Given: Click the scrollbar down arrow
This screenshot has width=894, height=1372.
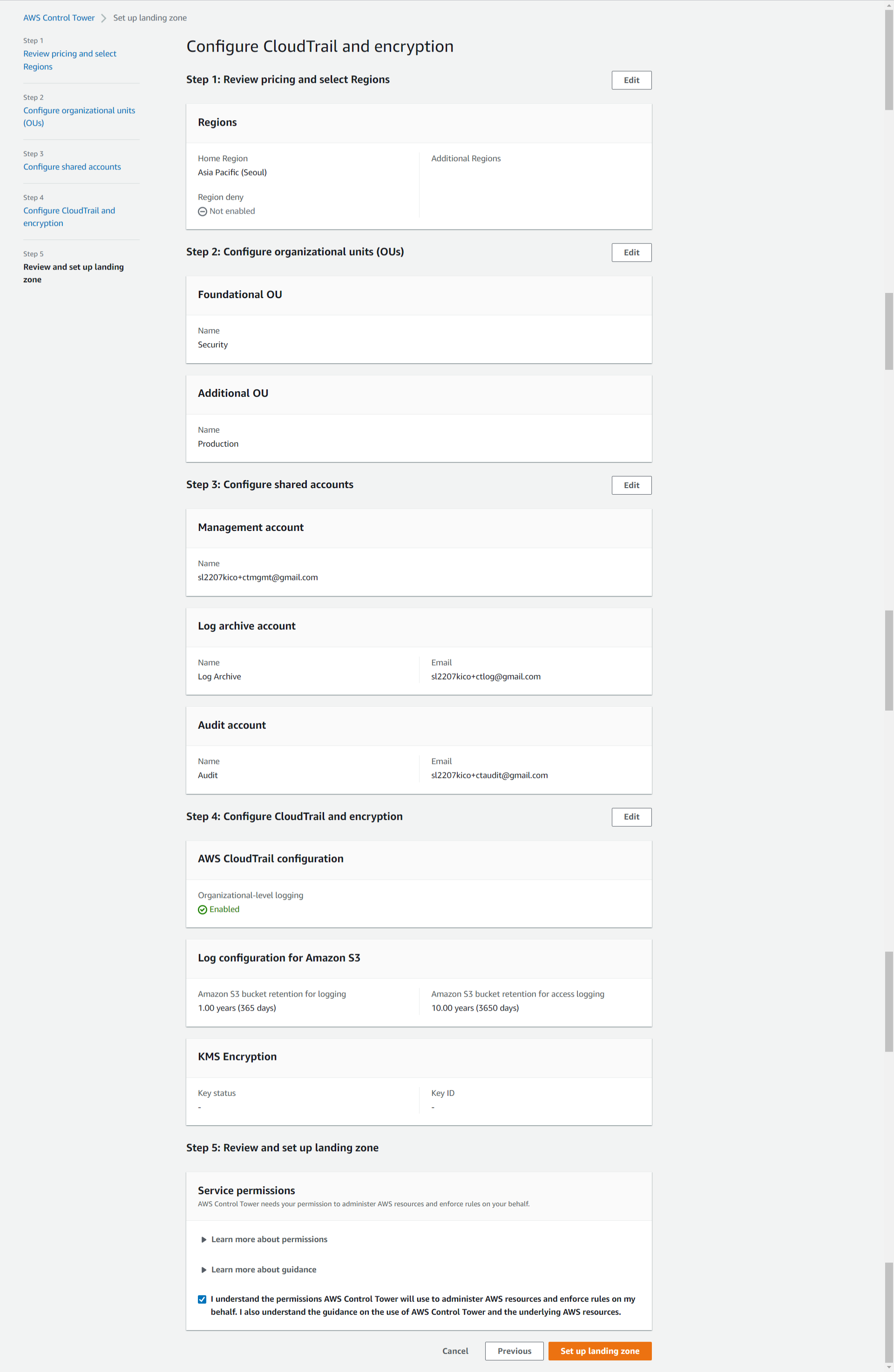Looking at the screenshot, I should click(x=888, y=1367).
